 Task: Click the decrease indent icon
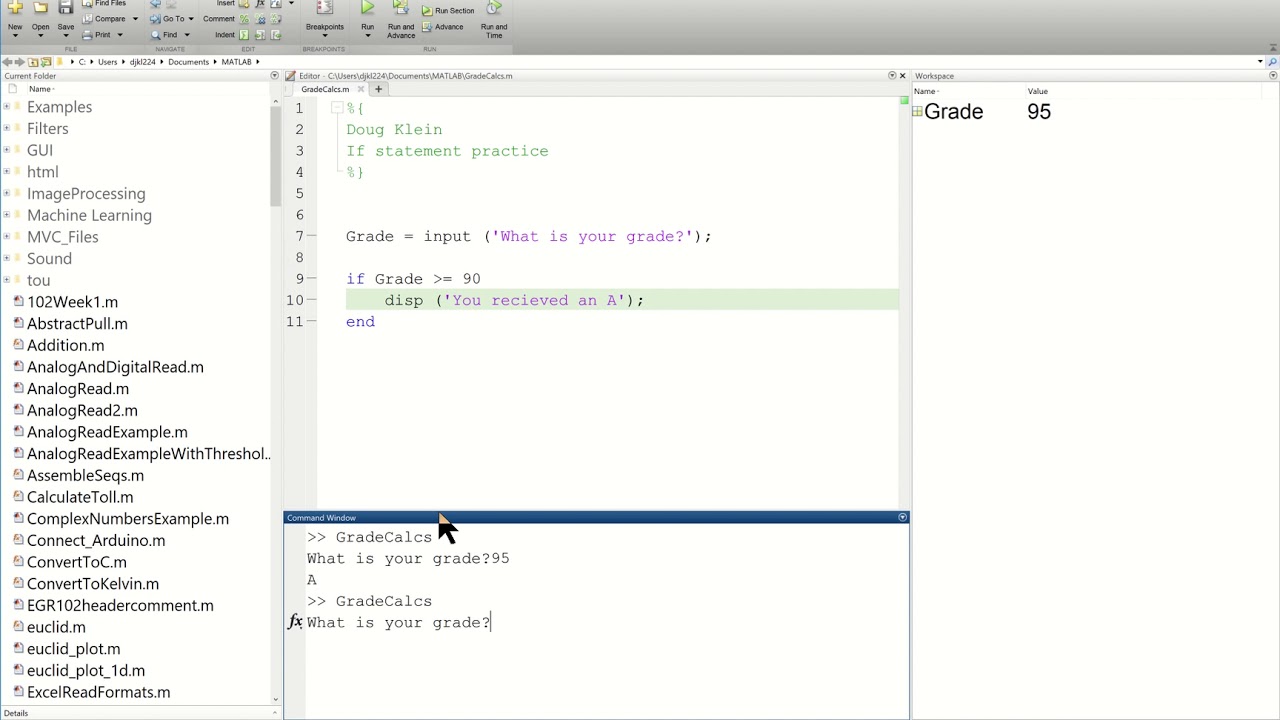pyautogui.click(x=276, y=35)
